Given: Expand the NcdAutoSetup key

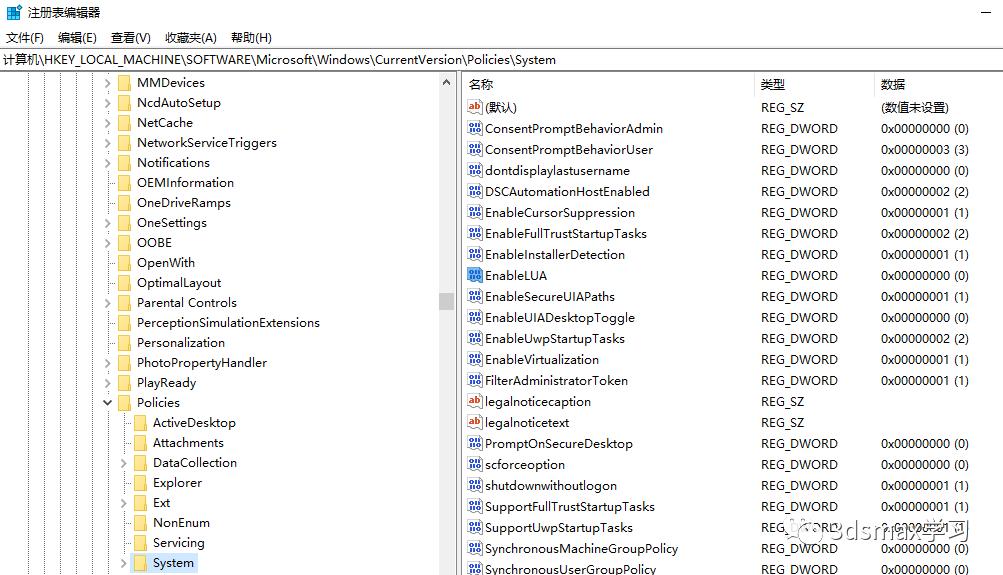Looking at the screenshot, I should [x=107, y=103].
